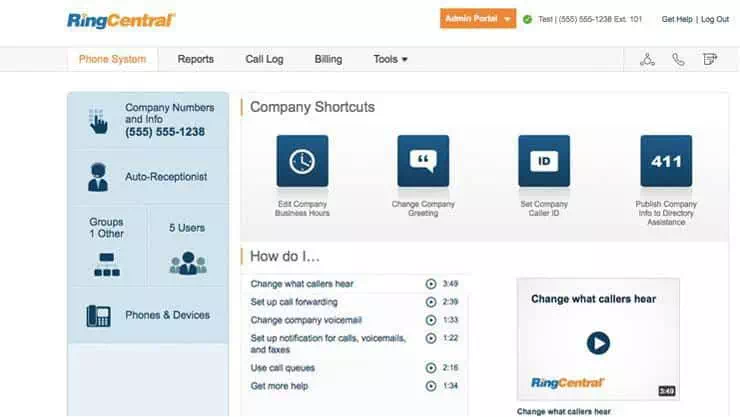Play the 2:39 video icon

430,302
